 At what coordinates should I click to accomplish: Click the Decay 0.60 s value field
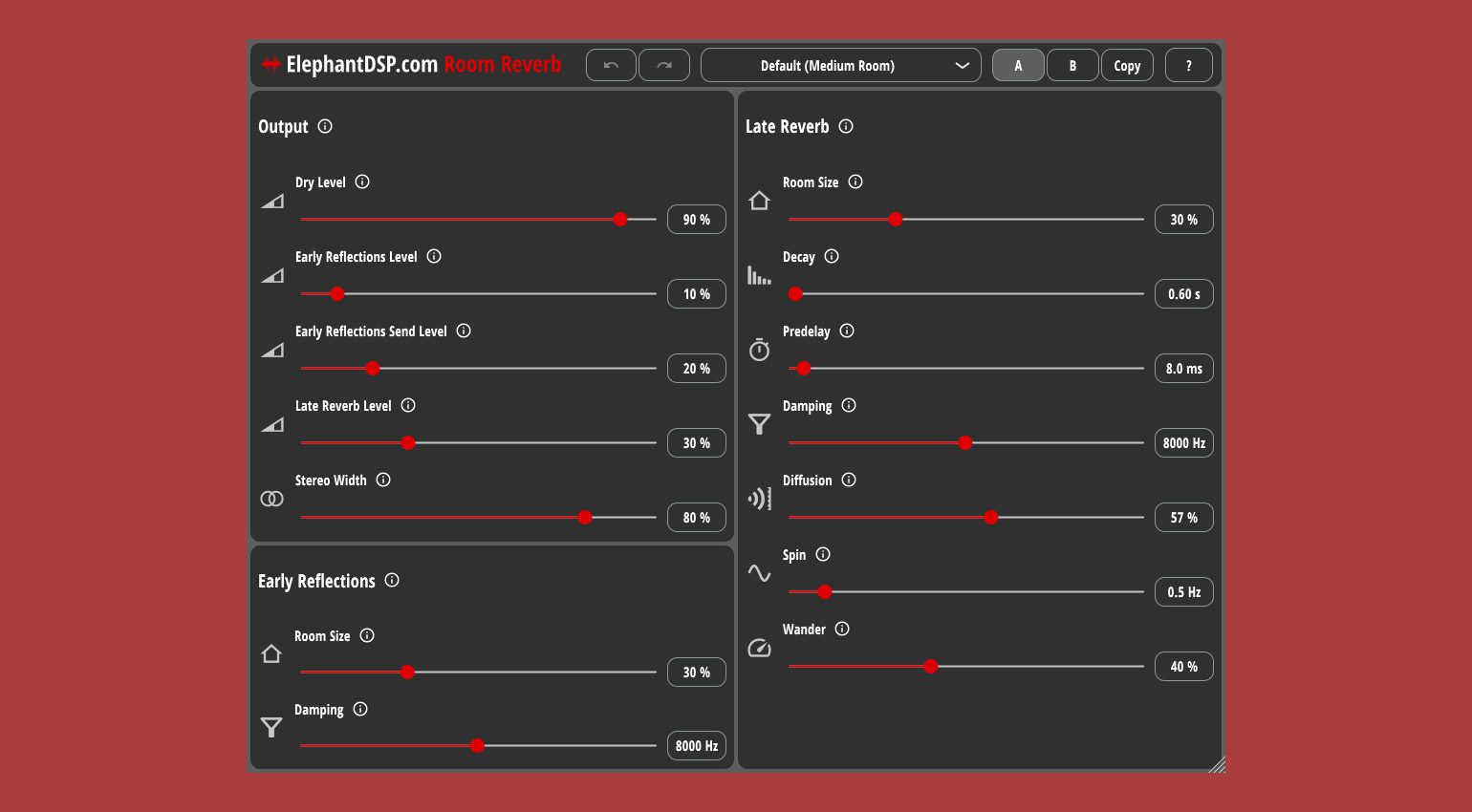click(1184, 293)
